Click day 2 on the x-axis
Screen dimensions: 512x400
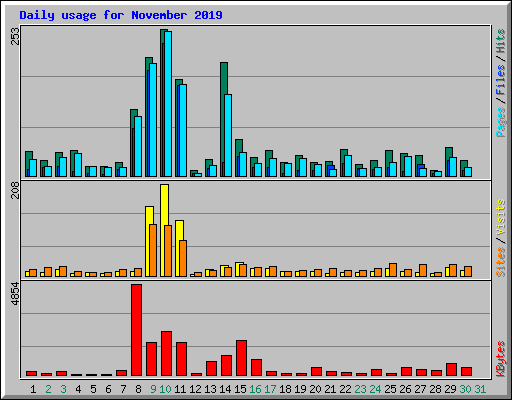click(x=48, y=389)
